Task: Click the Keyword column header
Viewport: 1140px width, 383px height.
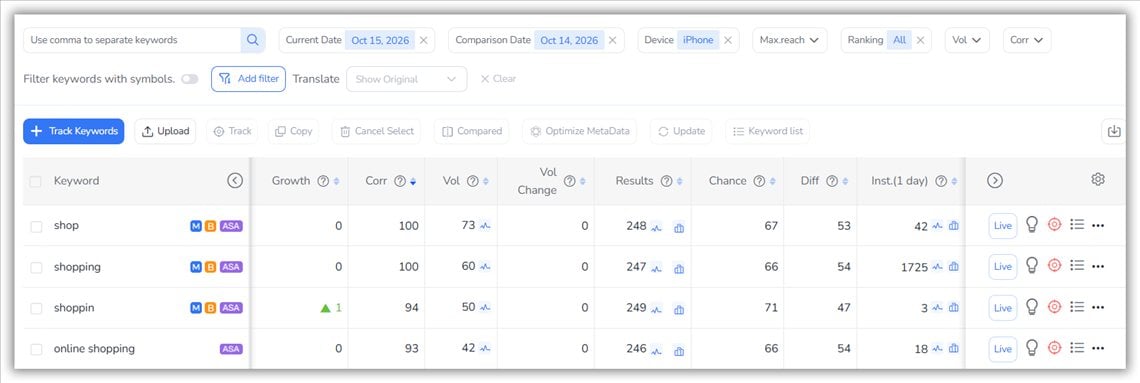Action: coord(76,181)
